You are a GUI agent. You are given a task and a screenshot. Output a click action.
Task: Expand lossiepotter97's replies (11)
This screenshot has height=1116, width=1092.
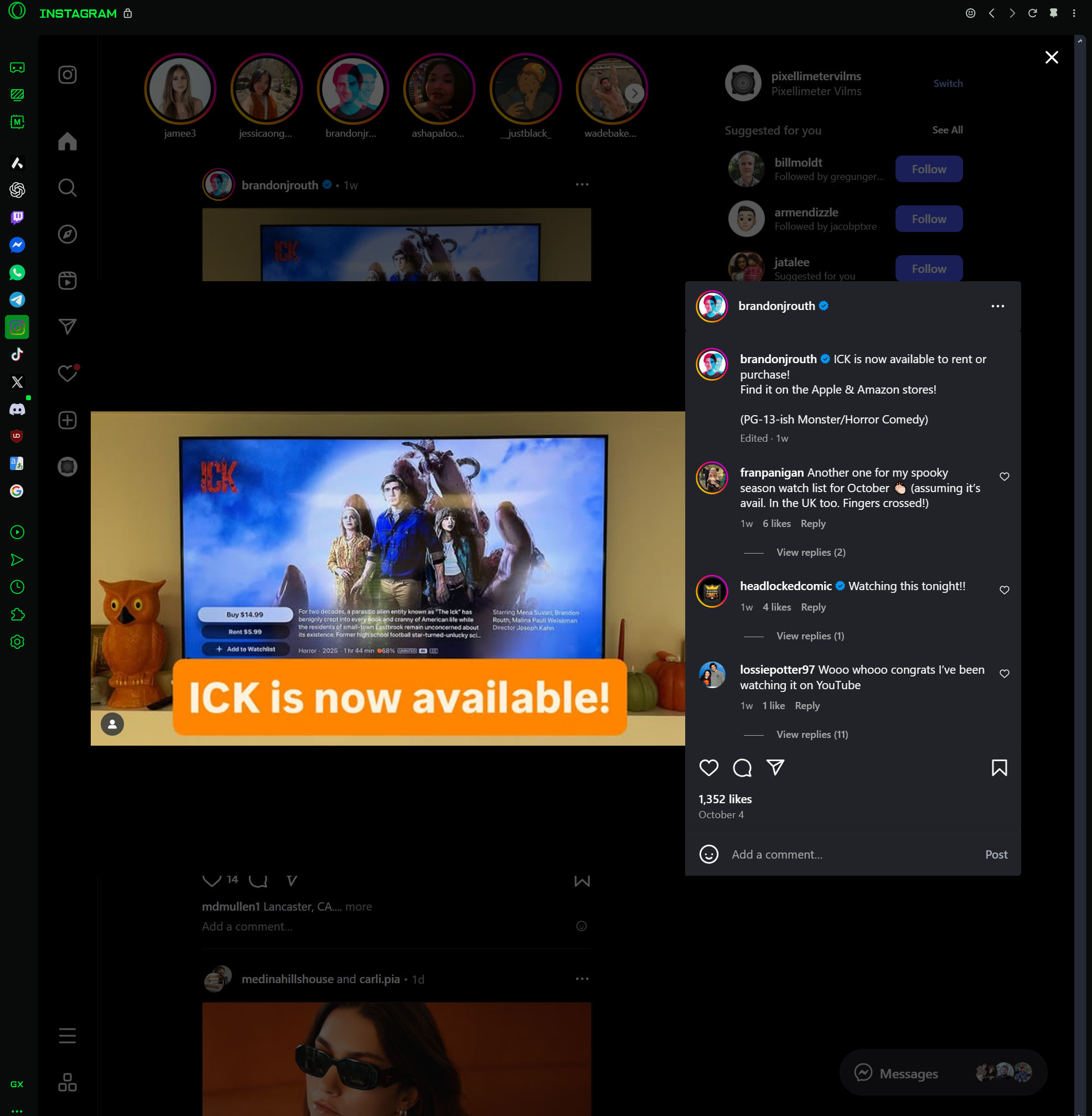(811, 735)
